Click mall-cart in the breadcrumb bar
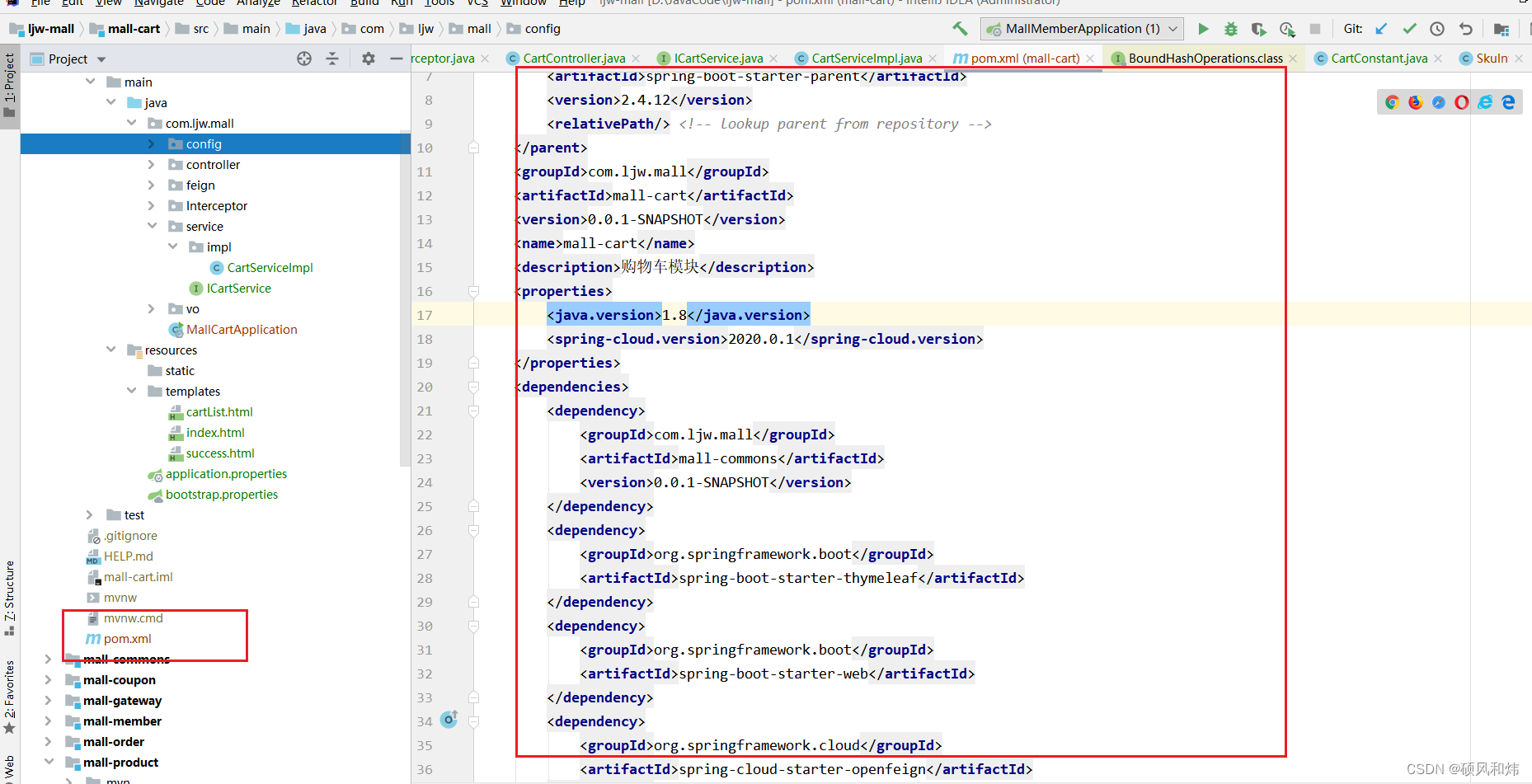Screen dimensions: 1532x784 [125, 29]
